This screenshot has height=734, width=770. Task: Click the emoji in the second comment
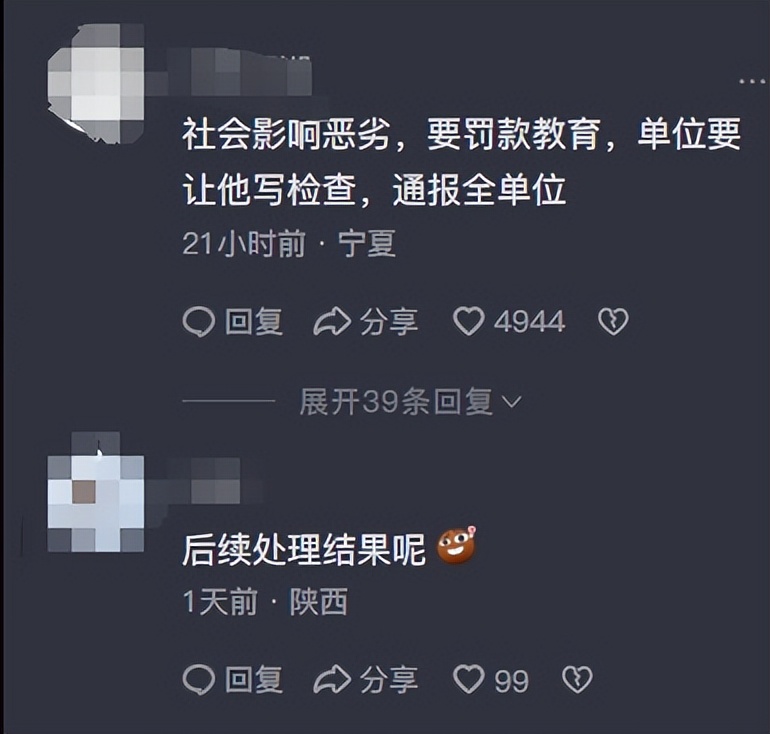(x=457, y=544)
